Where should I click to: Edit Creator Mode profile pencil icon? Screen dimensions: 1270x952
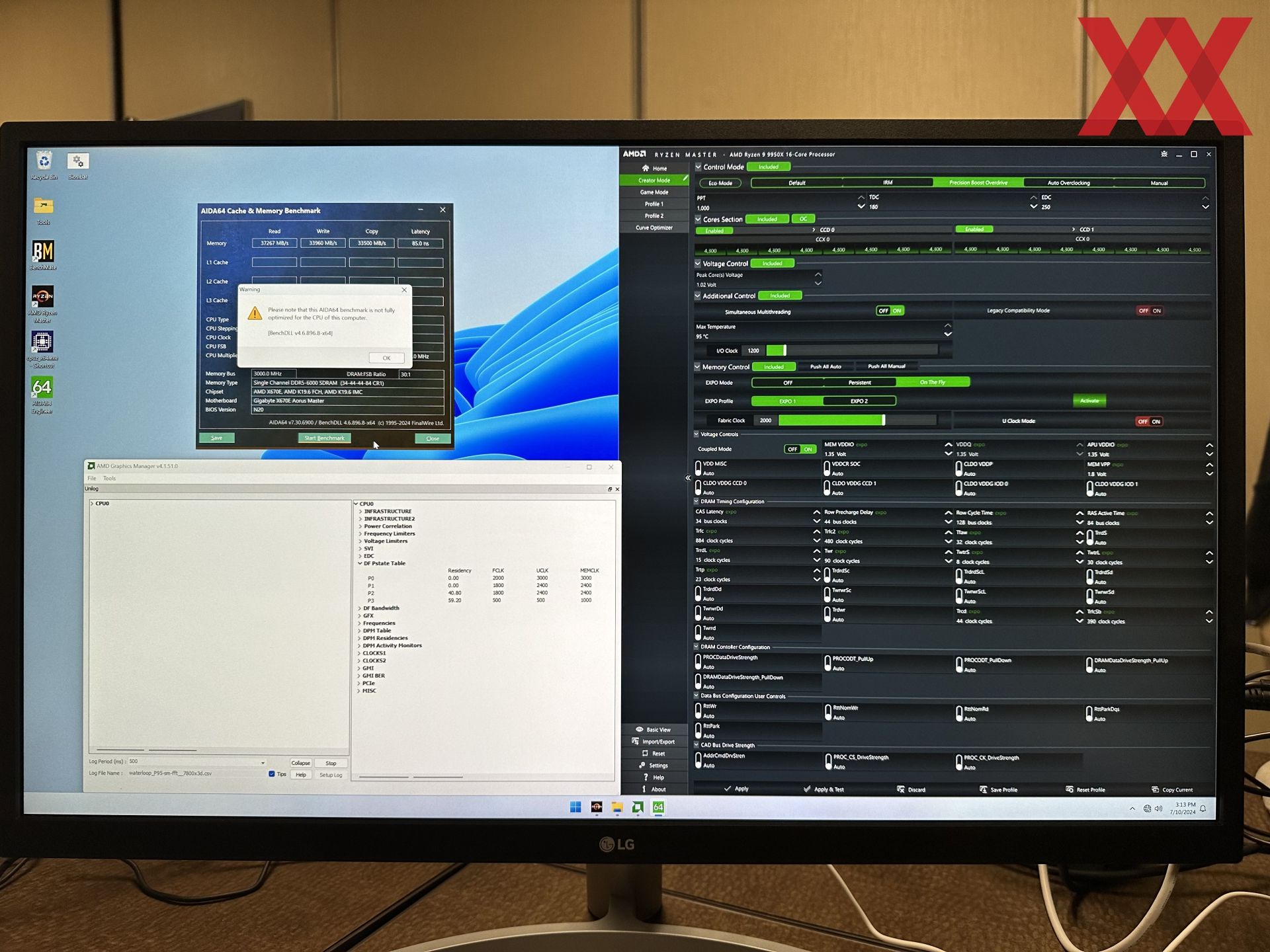pyautogui.click(x=685, y=179)
